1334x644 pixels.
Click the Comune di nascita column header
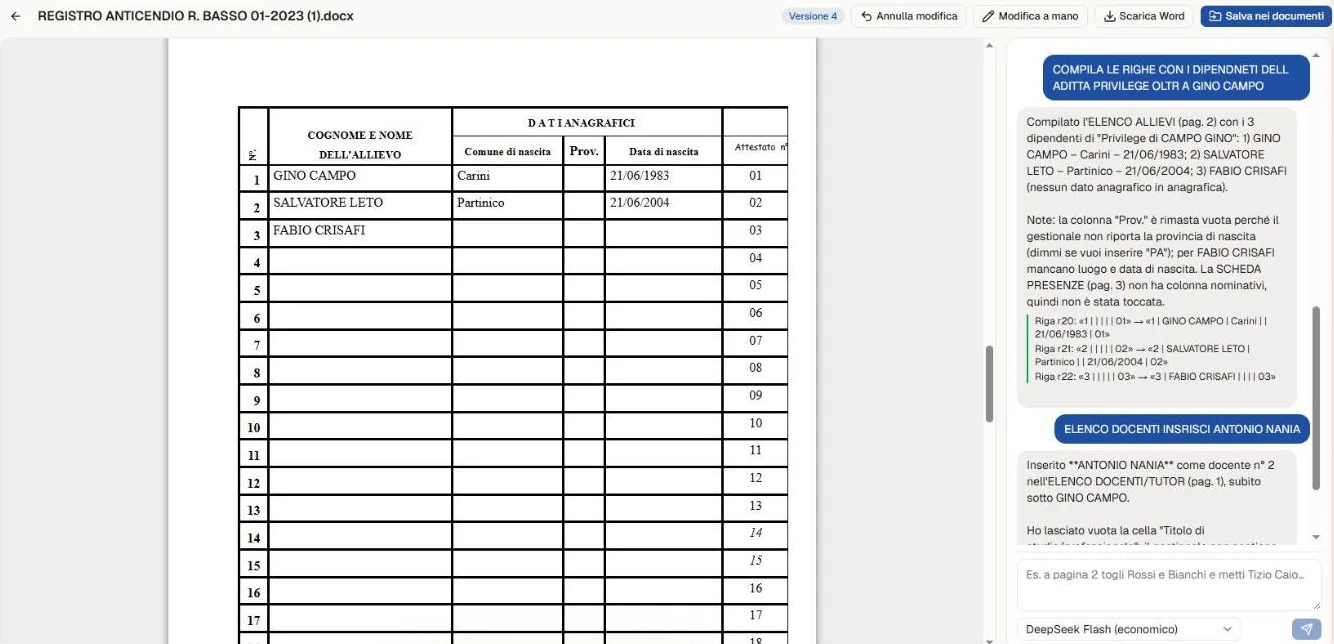508,151
